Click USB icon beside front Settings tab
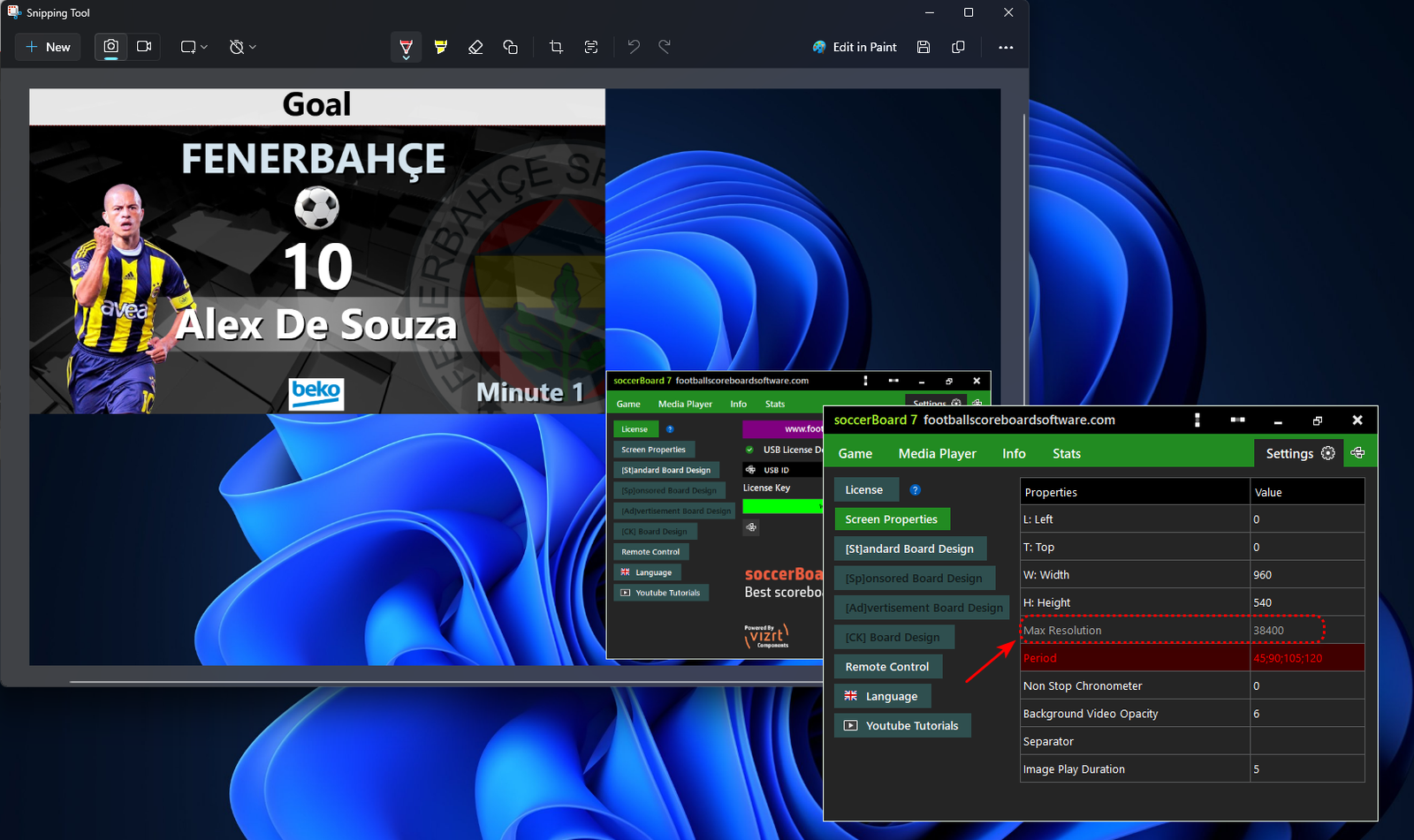Image resolution: width=1414 pixels, height=840 pixels. tap(1358, 453)
